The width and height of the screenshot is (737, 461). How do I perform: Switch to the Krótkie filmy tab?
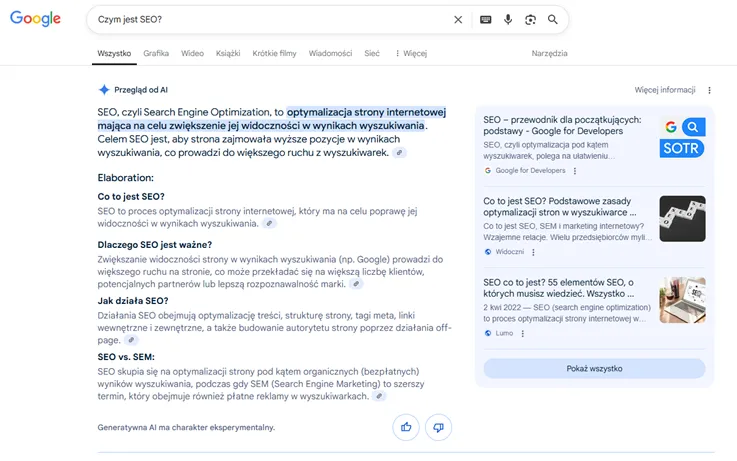tap(274, 53)
